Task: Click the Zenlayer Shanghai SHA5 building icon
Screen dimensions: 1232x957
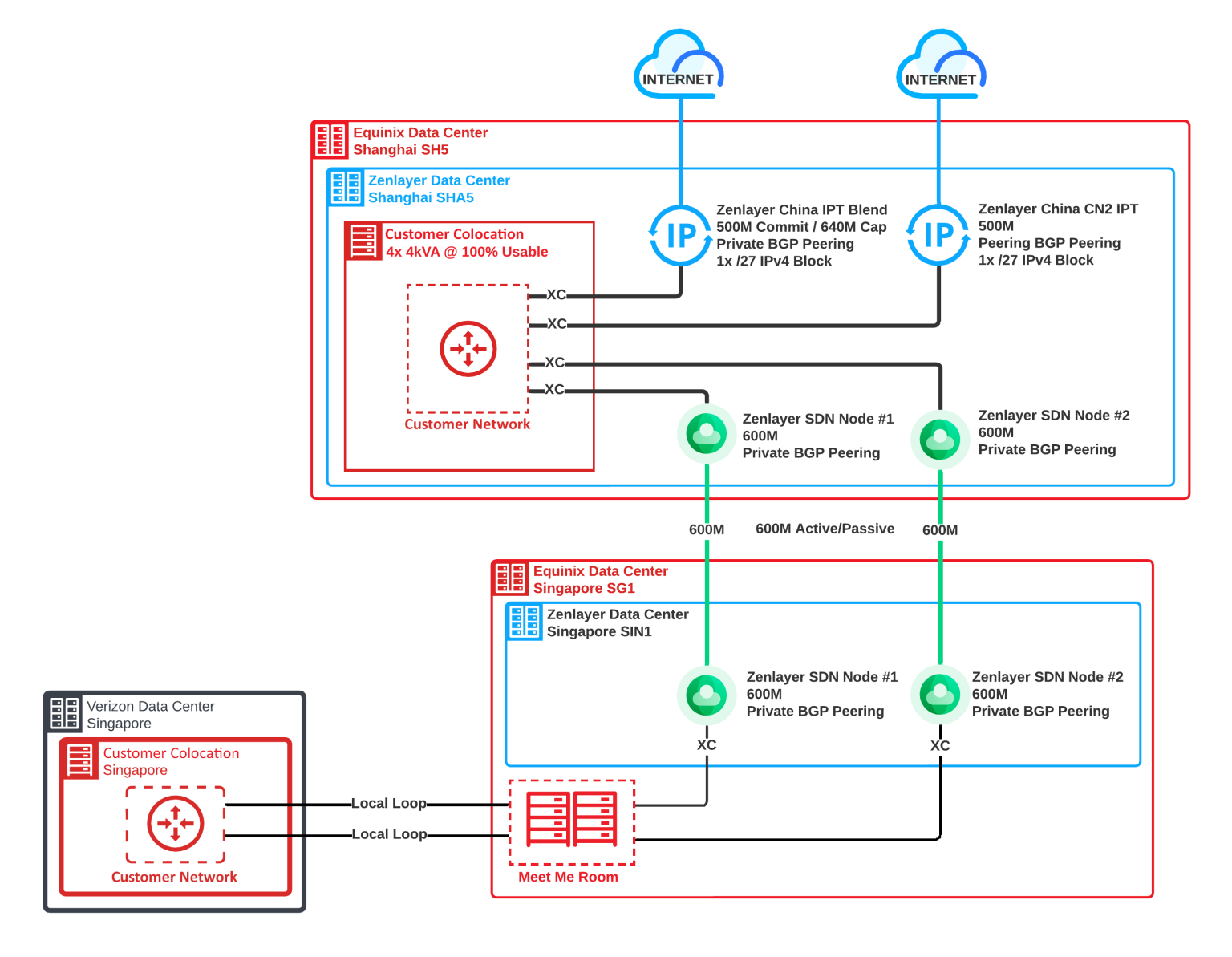Action: pos(346,188)
